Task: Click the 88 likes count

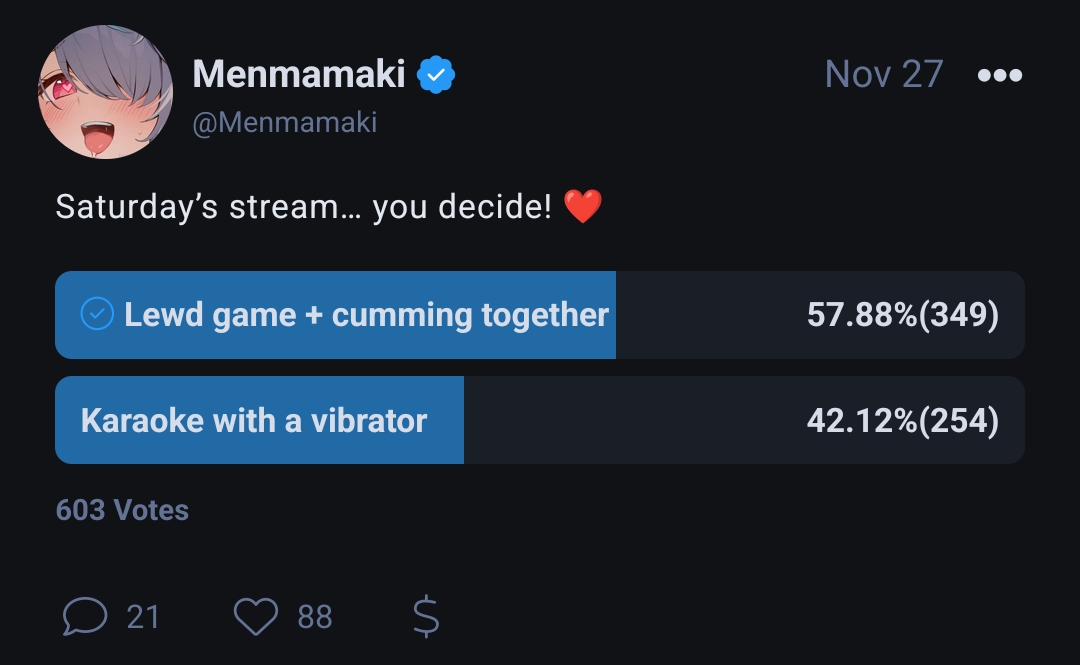Action: 315,617
